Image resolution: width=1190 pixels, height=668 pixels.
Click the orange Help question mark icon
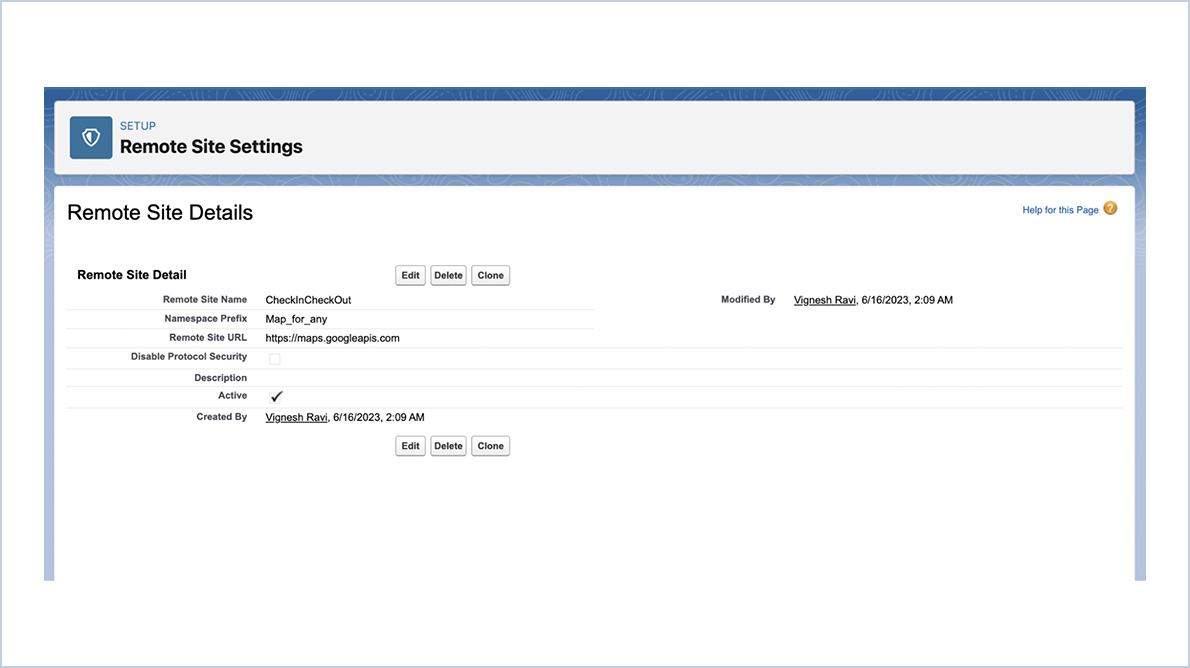1110,209
